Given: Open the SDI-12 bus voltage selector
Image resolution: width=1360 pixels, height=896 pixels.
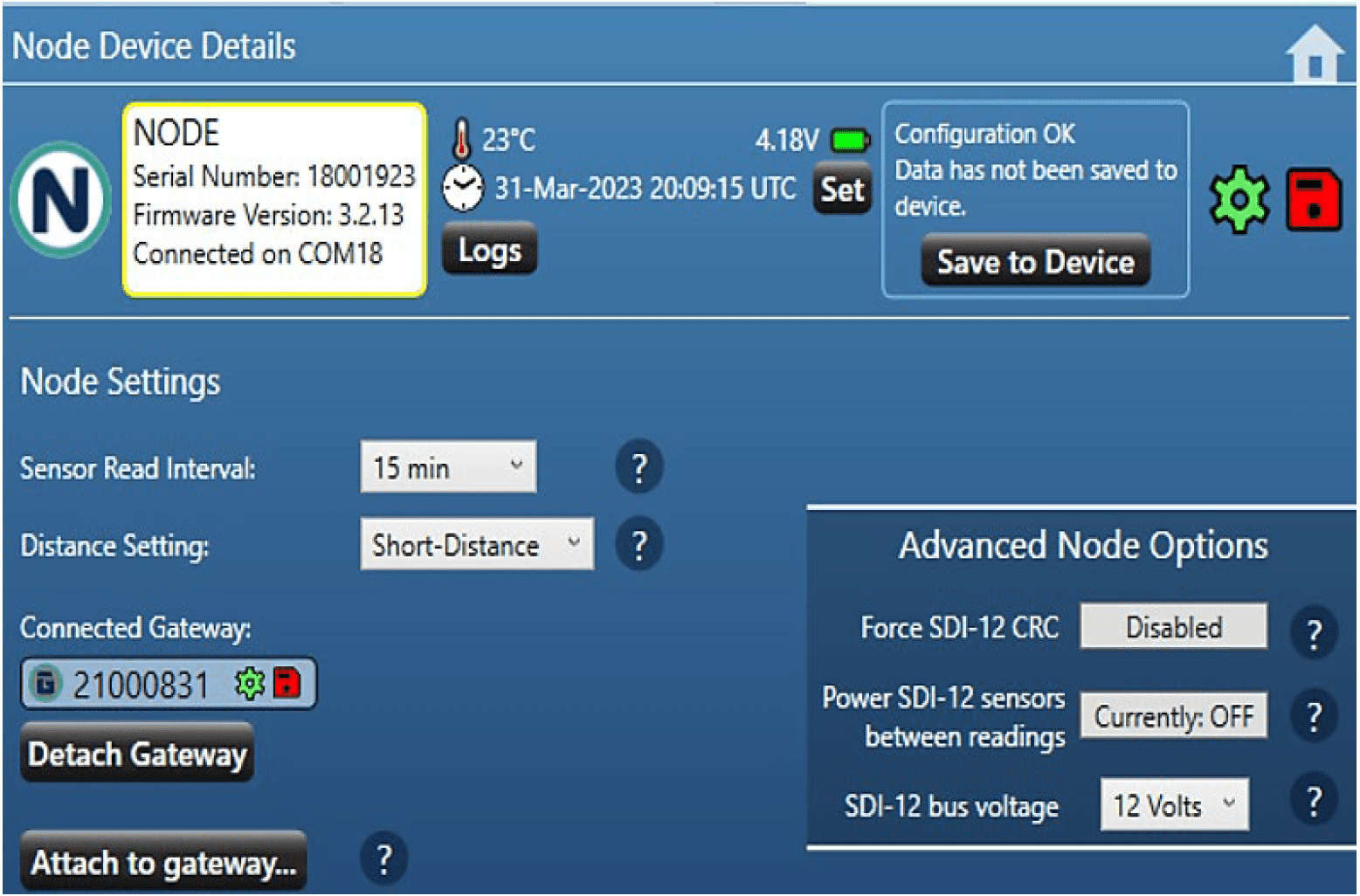Looking at the screenshot, I should (1174, 804).
